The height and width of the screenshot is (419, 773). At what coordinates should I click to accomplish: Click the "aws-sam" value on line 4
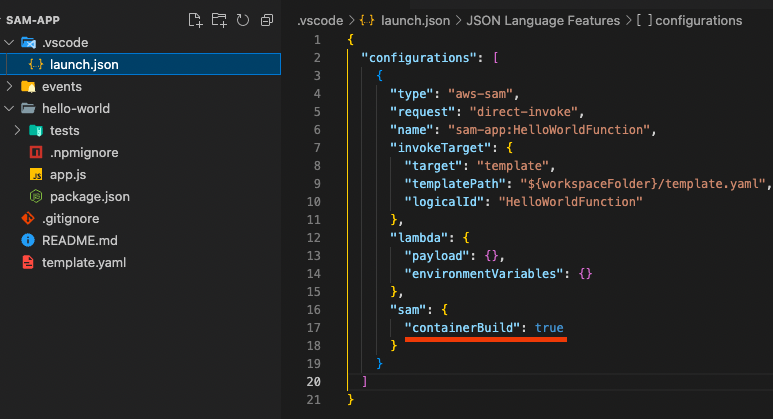480,94
